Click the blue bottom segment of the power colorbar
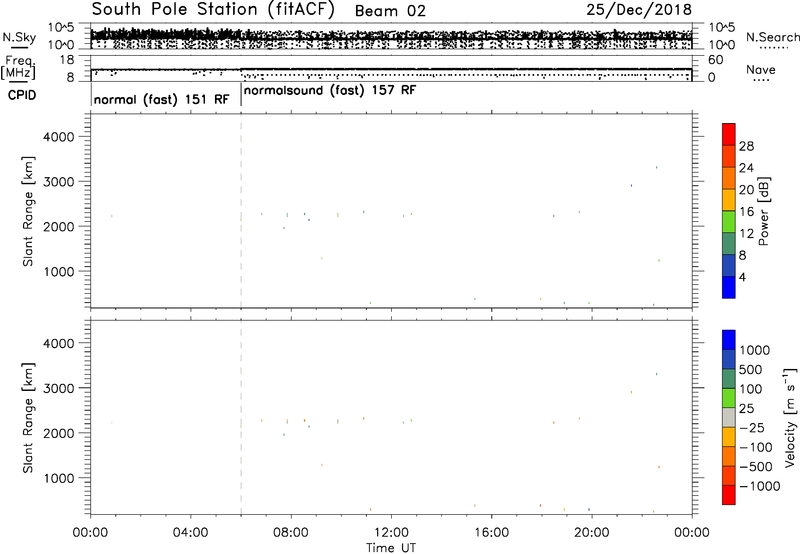This screenshot has width=800, height=554. click(x=729, y=287)
